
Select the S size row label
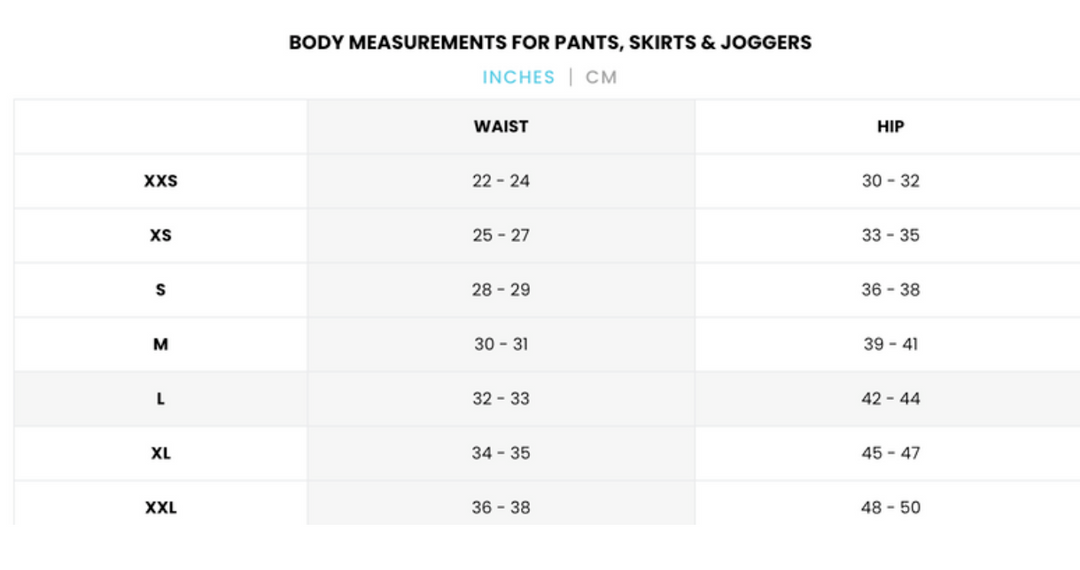(160, 290)
